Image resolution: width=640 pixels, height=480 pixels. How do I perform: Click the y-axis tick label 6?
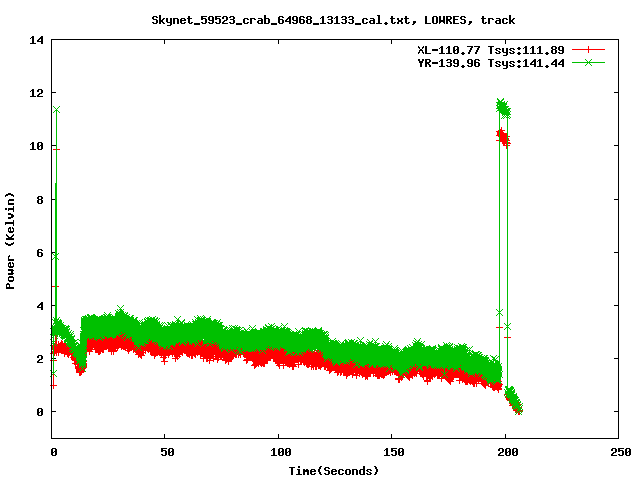pos(40,252)
